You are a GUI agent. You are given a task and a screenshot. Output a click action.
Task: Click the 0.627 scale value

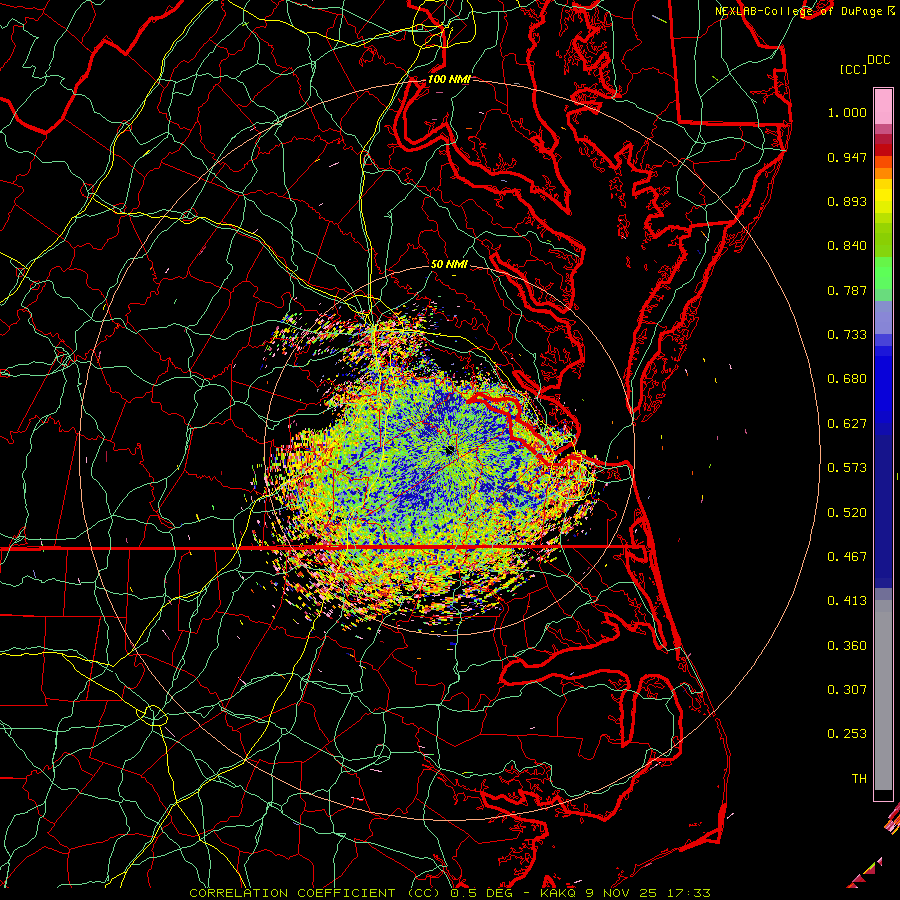(847, 424)
